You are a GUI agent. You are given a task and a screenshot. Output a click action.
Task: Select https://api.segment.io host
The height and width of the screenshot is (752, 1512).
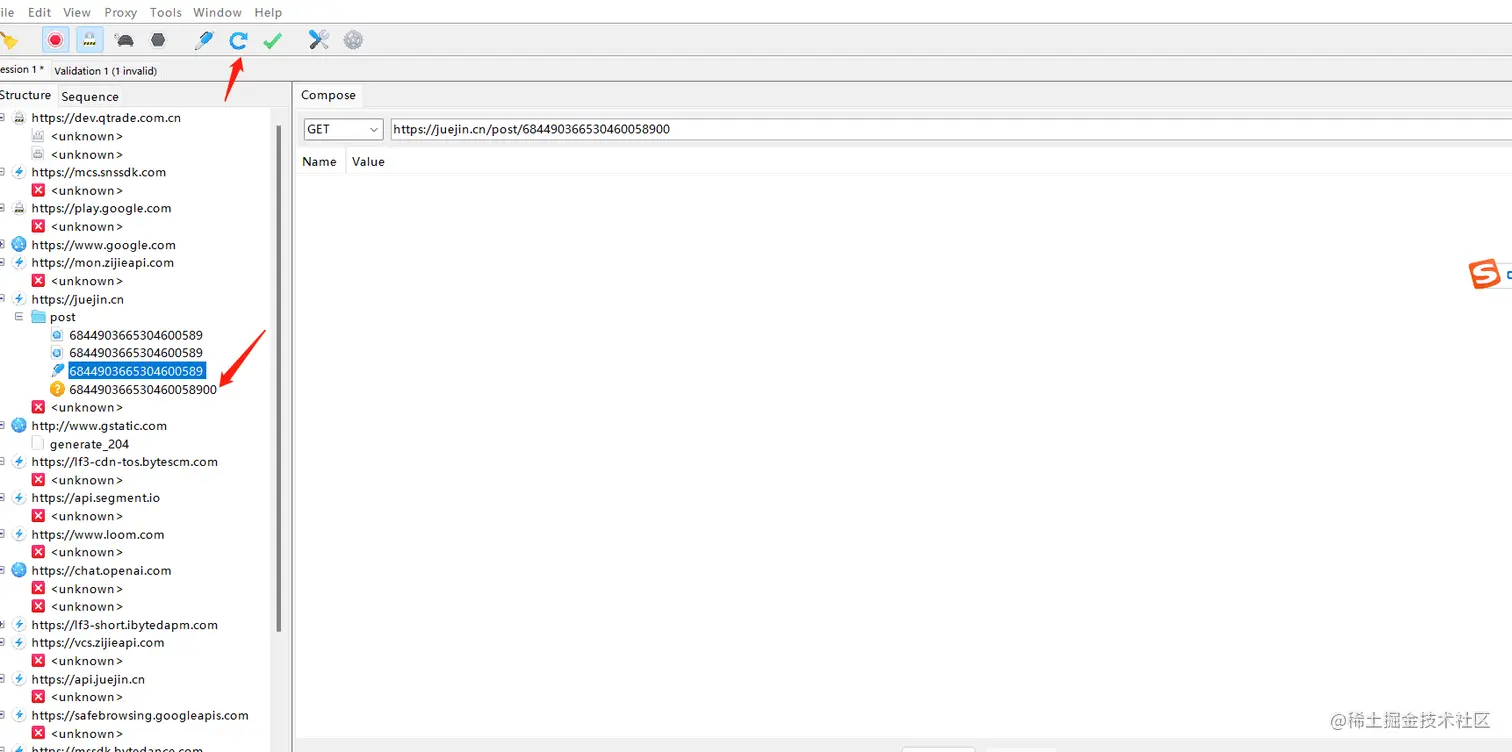[95, 498]
